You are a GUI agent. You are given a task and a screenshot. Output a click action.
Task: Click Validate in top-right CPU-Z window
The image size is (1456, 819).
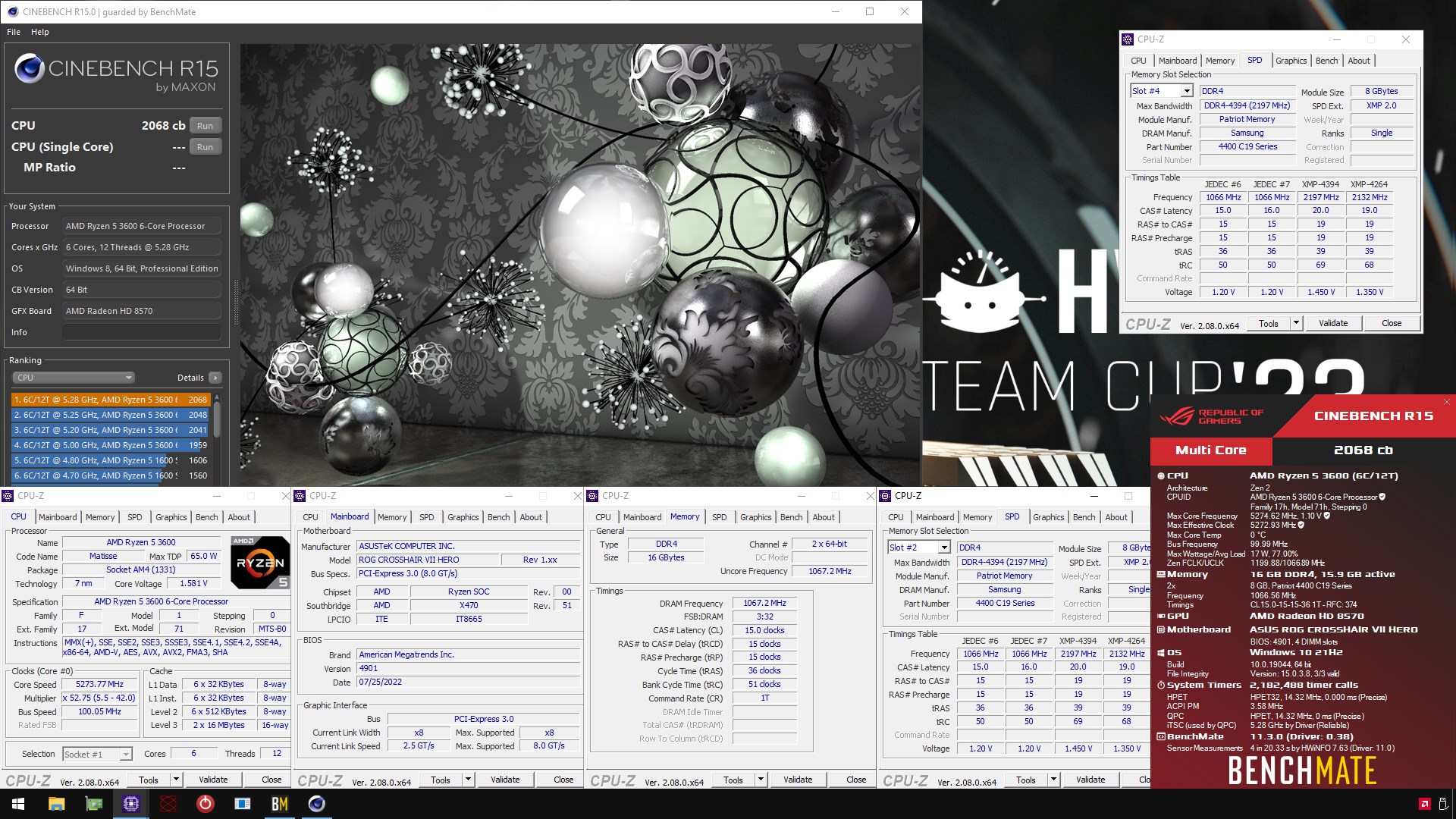pos(1333,323)
